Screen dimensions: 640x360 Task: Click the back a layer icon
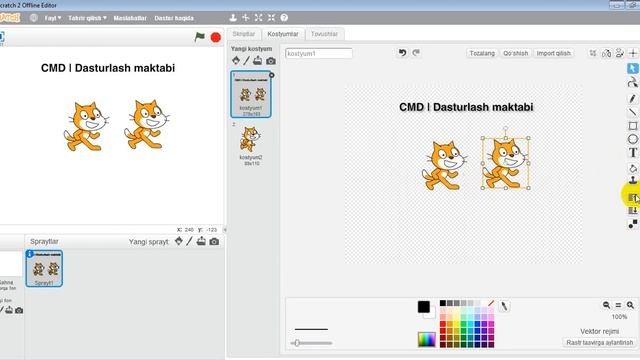click(633, 211)
